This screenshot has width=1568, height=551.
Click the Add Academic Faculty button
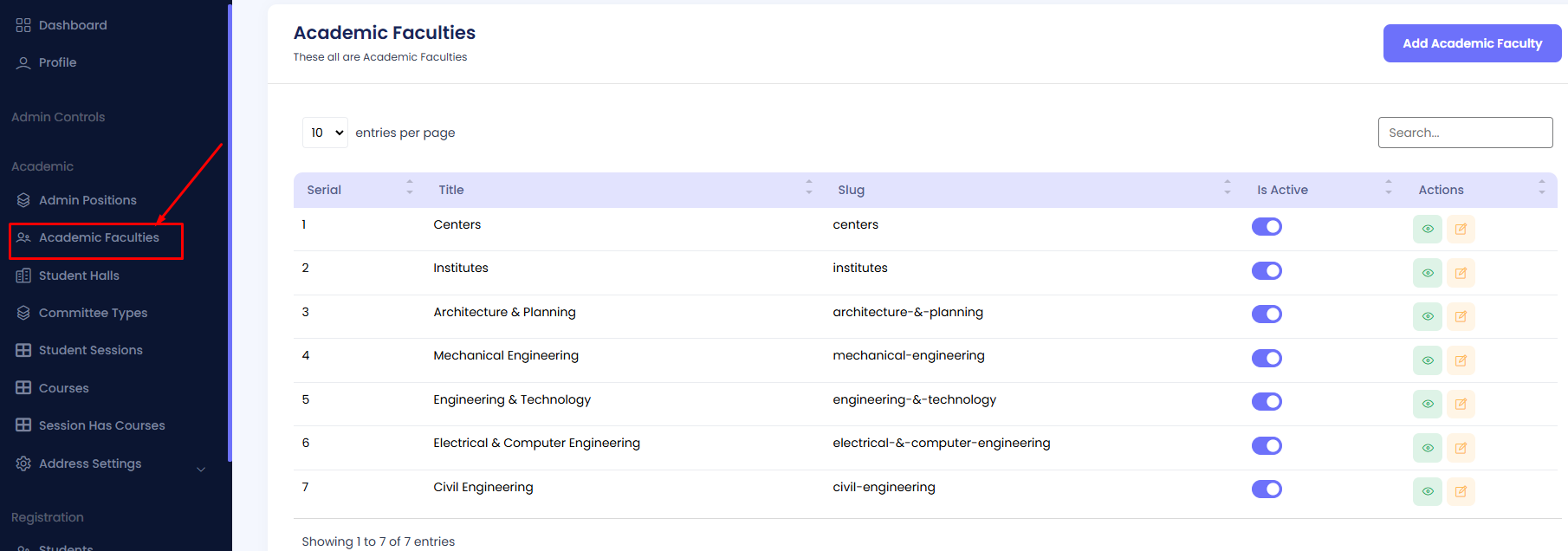tap(1472, 43)
